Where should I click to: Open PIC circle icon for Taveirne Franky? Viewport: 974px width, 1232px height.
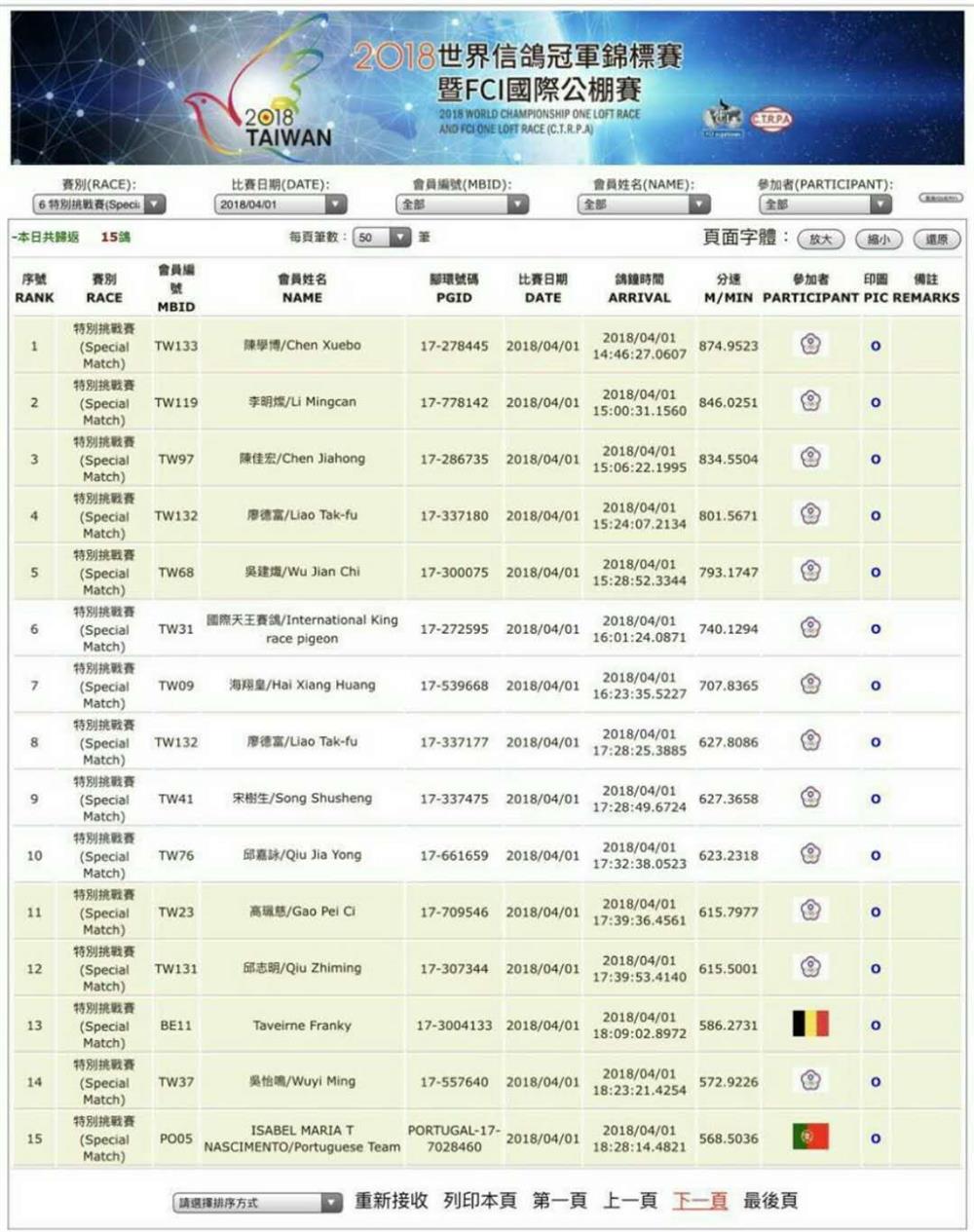point(876,1026)
